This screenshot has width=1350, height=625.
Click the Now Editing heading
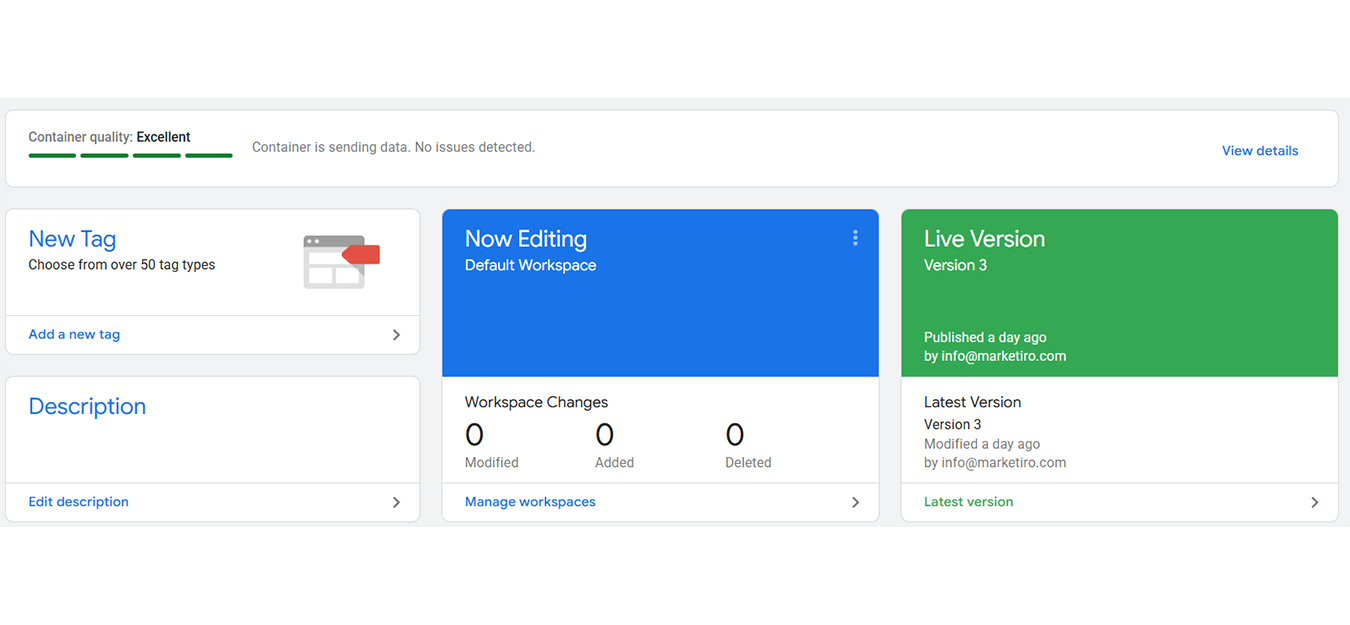[525, 239]
